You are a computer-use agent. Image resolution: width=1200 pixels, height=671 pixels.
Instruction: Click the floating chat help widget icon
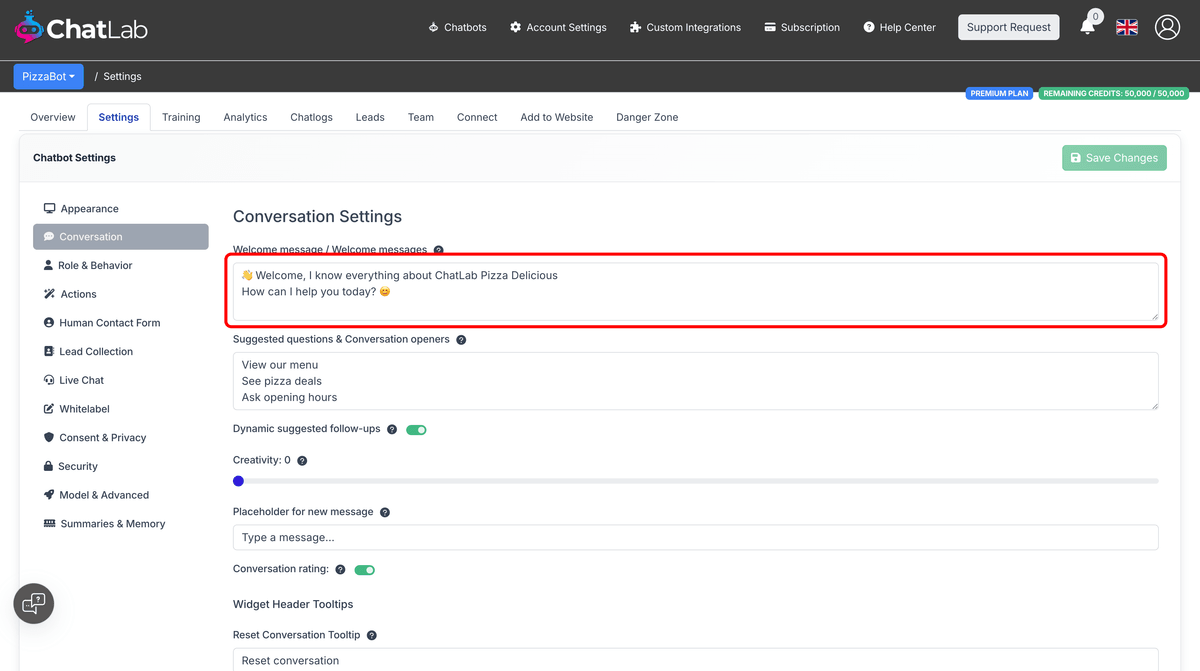pos(34,603)
